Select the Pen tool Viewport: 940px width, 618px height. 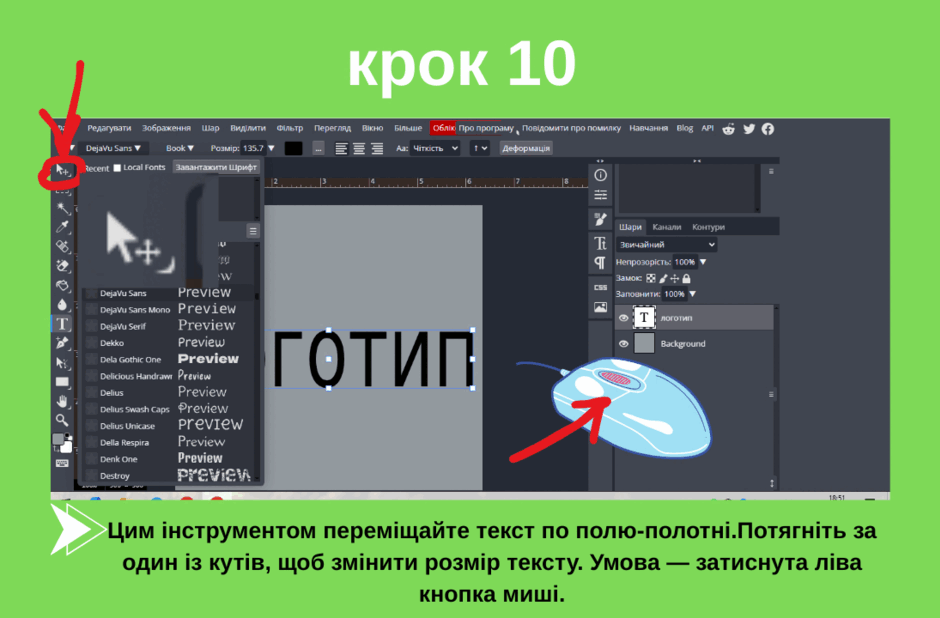62,343
